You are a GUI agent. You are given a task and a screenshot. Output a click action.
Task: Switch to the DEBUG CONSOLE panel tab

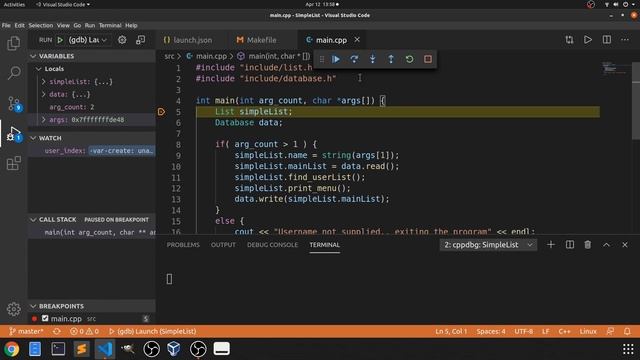click(272, 244)
